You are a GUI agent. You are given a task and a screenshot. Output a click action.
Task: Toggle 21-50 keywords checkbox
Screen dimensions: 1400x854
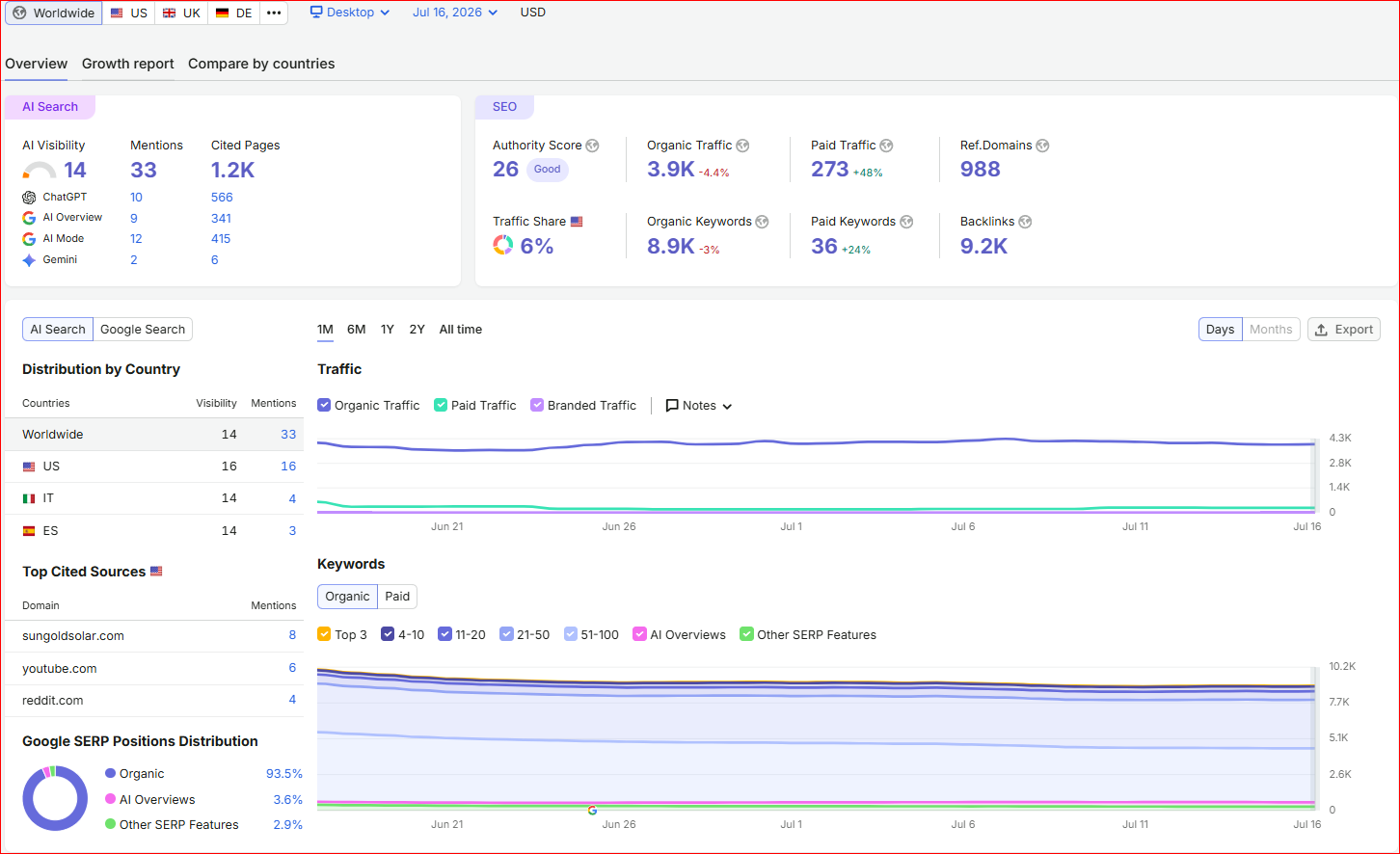click(506, 634)
